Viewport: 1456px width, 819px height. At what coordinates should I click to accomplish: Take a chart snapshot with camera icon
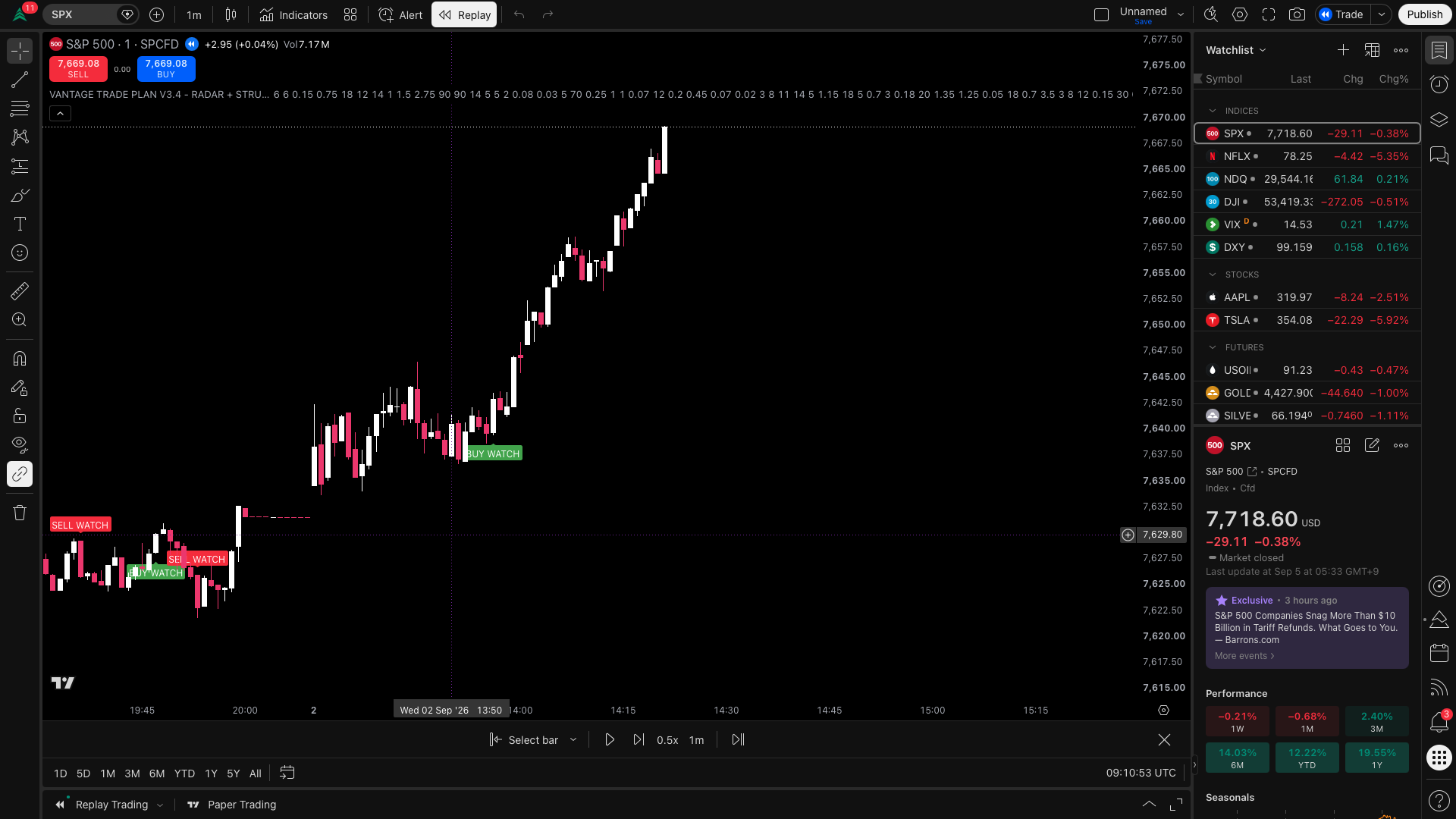(1297, 14)
